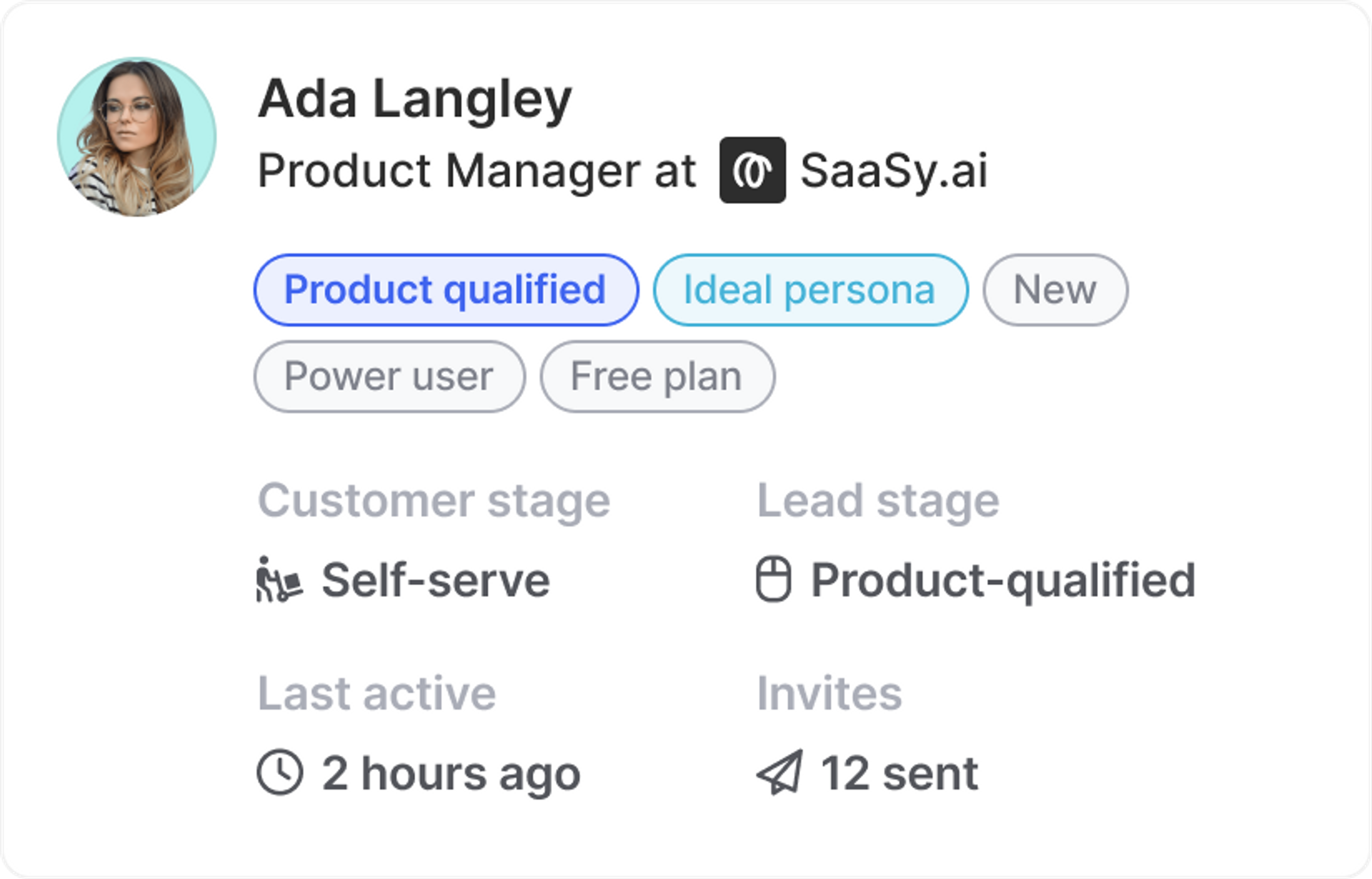
Task: Click the Customer stage label
Action: [434, 501]
